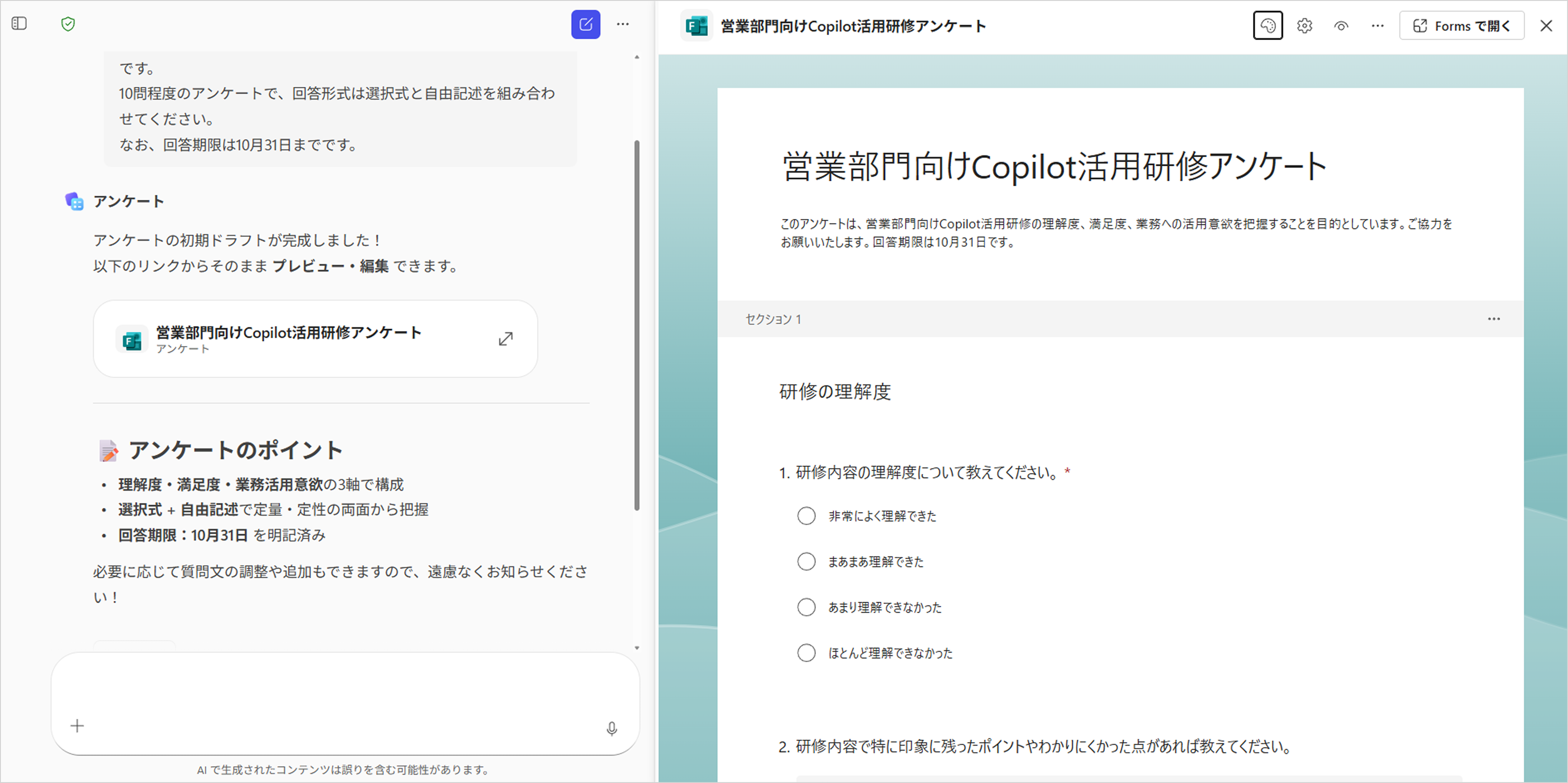Expand the form card with the arrow icon
1568x783 pixels.
(x=505, y=339)
